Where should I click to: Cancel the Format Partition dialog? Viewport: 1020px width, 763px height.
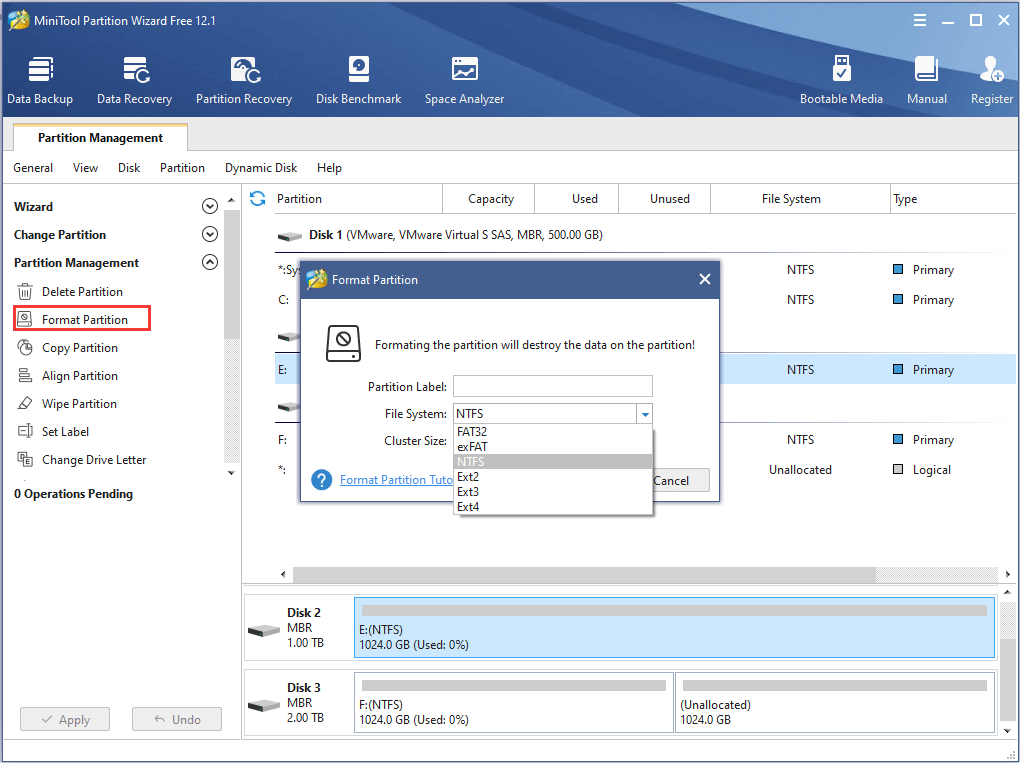[678, 481]
